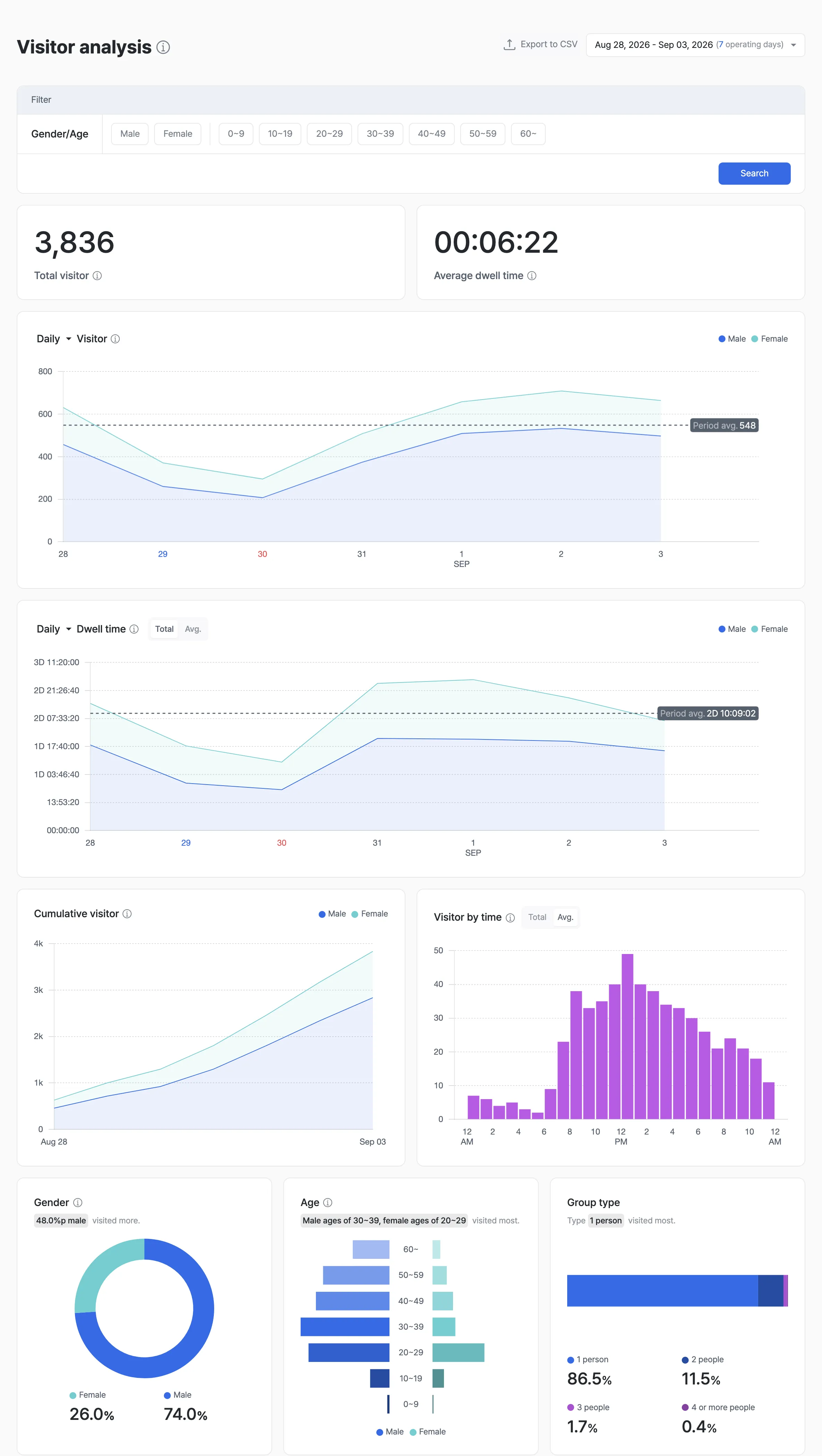Image resolution: width=822 pixels, height=1456 pixels.
Task: Toggle the Female gender filter
Action: click(x=177, y=134)
